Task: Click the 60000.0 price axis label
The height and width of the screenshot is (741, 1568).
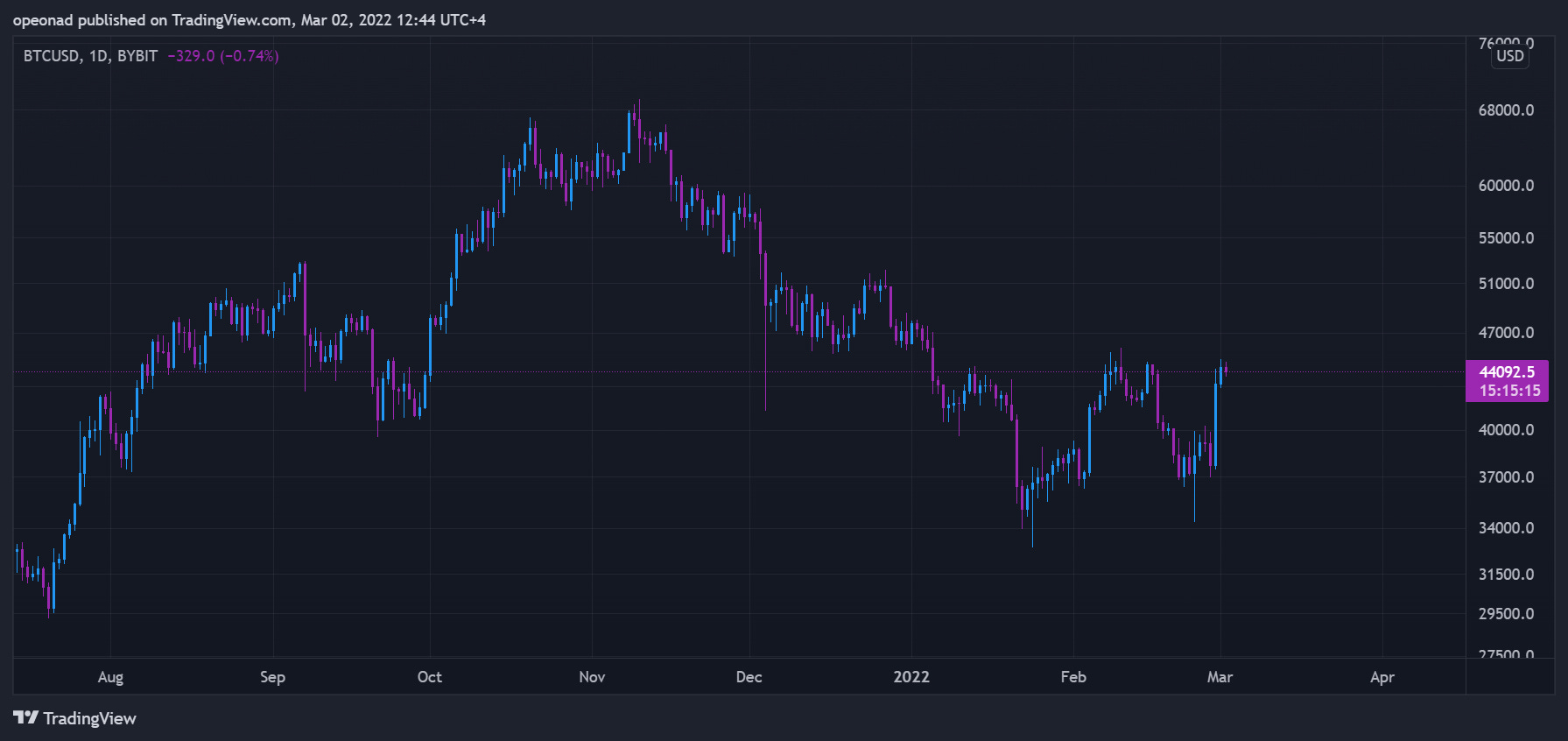Action: [1506, 186]
